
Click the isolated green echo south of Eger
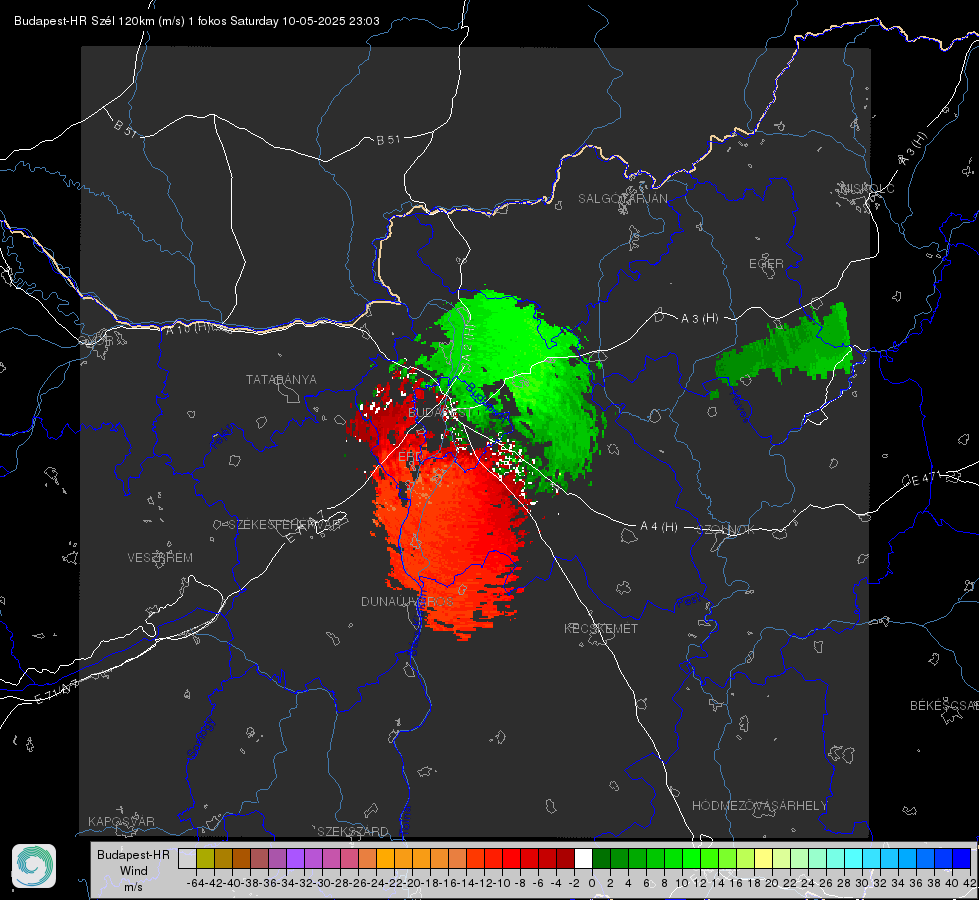point(787,350)
